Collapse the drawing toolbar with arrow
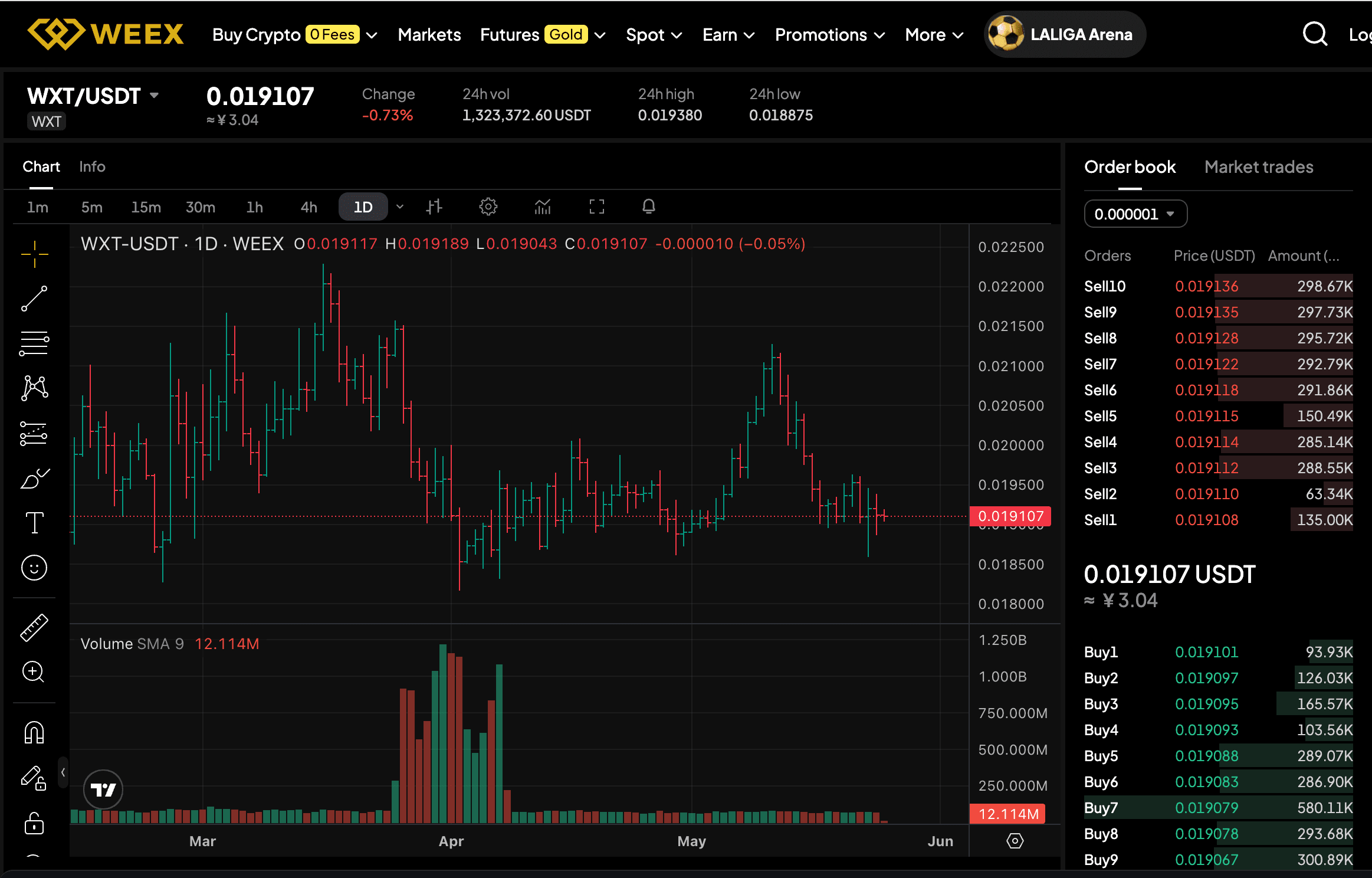This screenshot has width=1372, height=878. (x=63, y=772)
